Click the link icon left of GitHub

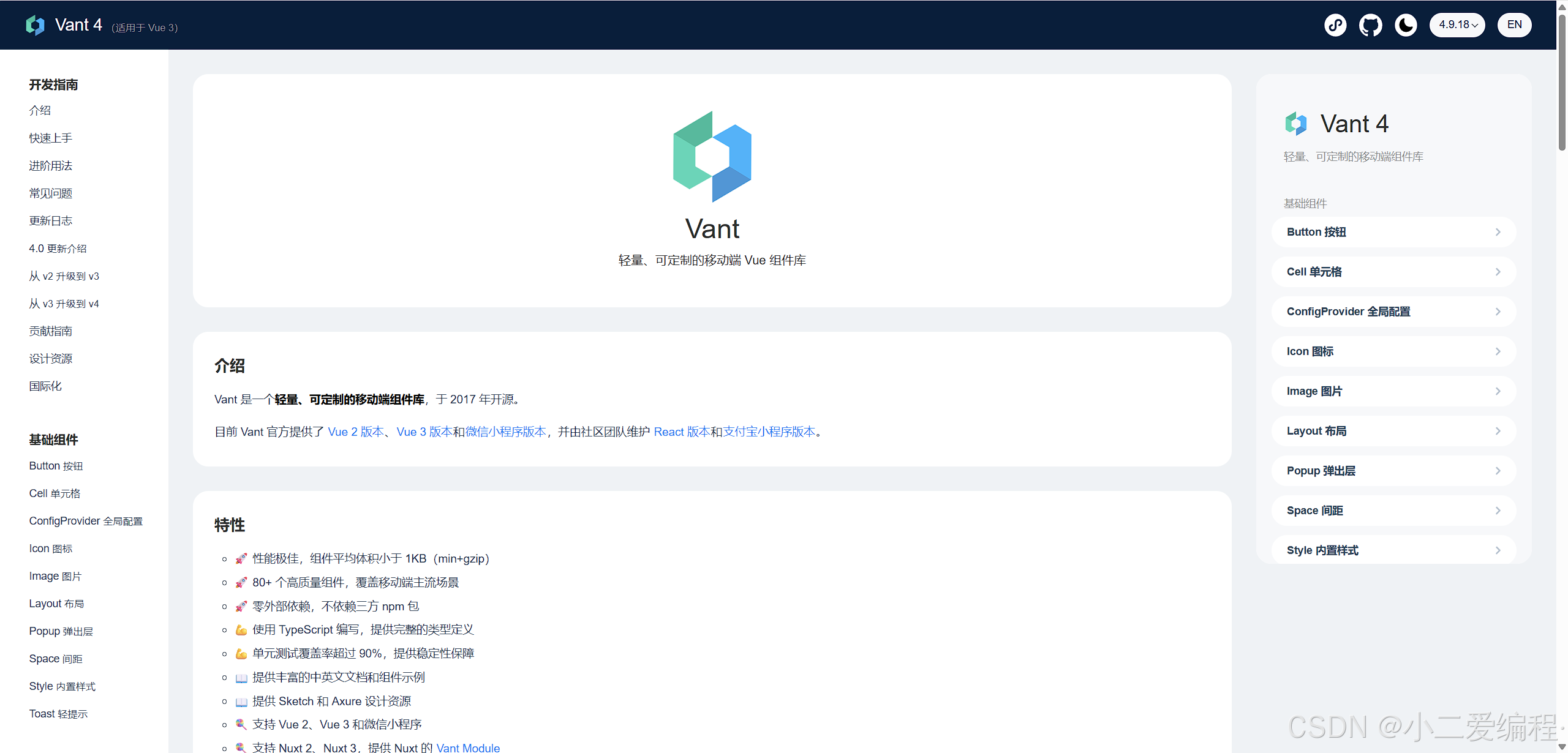pos(1335,25)
